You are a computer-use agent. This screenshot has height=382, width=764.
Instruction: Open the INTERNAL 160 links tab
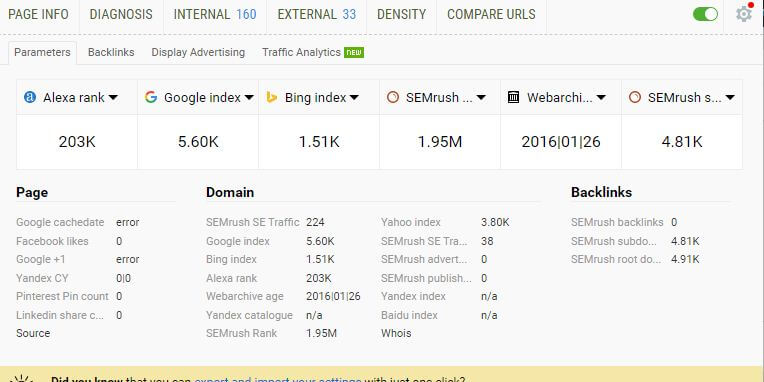pos(215,15)
